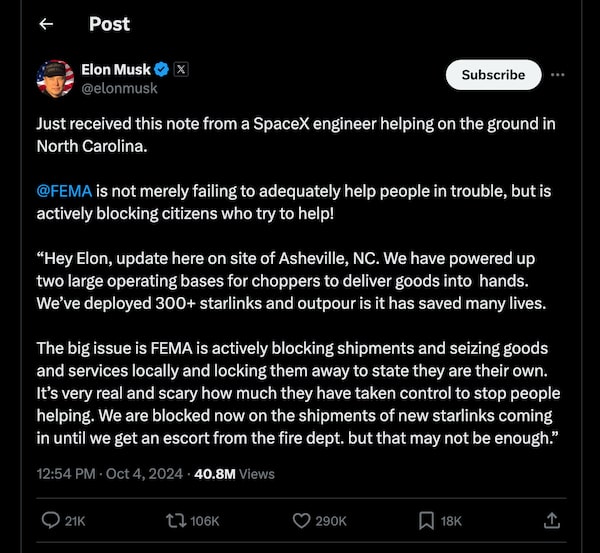
Task: Click the @elonmusk handle
Action: click(x=119, y=88)
